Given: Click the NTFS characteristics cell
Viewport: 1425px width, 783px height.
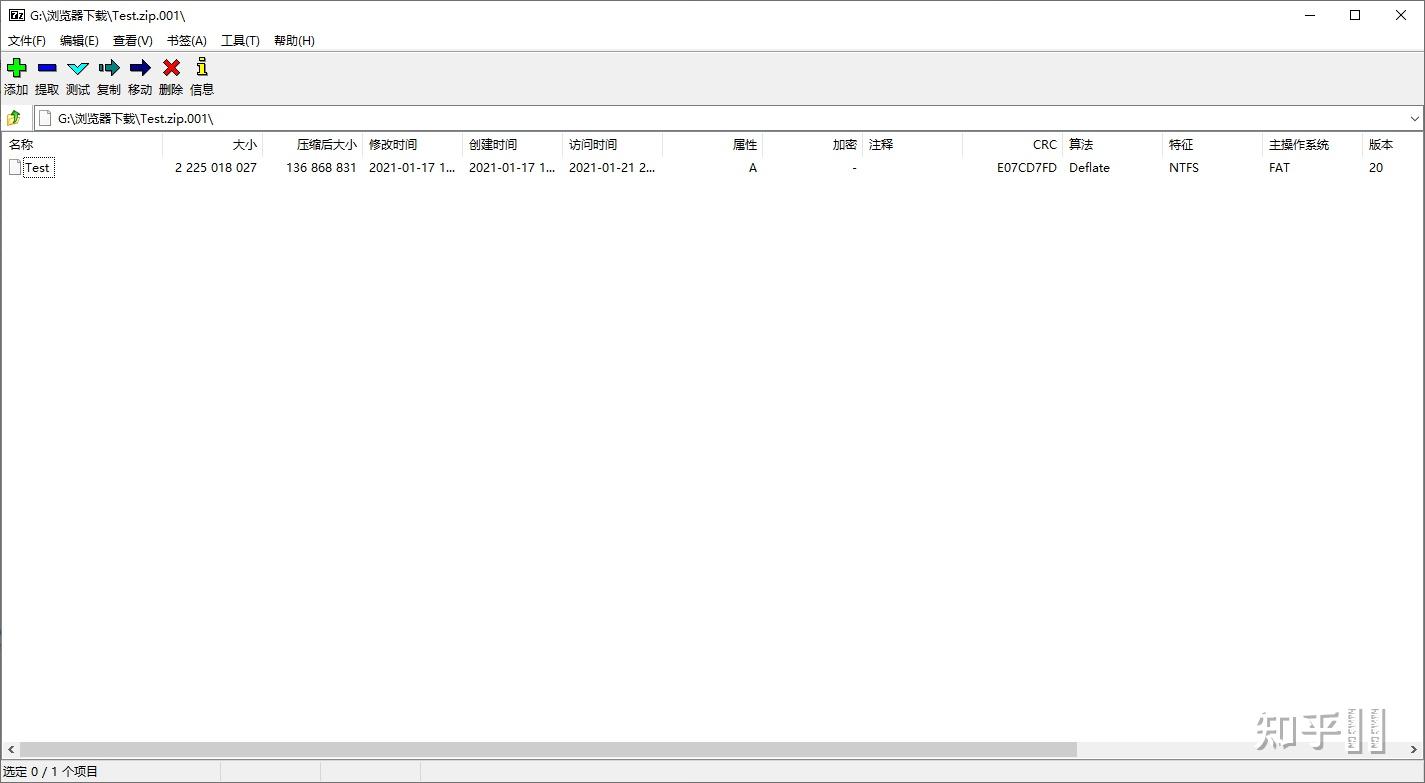Looking at the screenshot, I should (1184, 168).
